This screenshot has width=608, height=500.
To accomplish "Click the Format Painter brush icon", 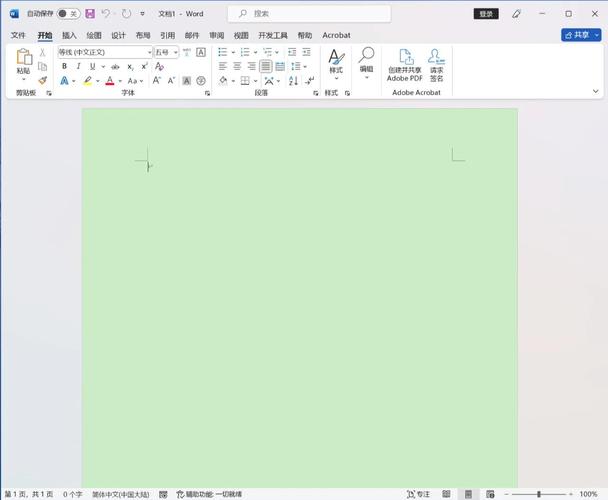I will 43,80.
